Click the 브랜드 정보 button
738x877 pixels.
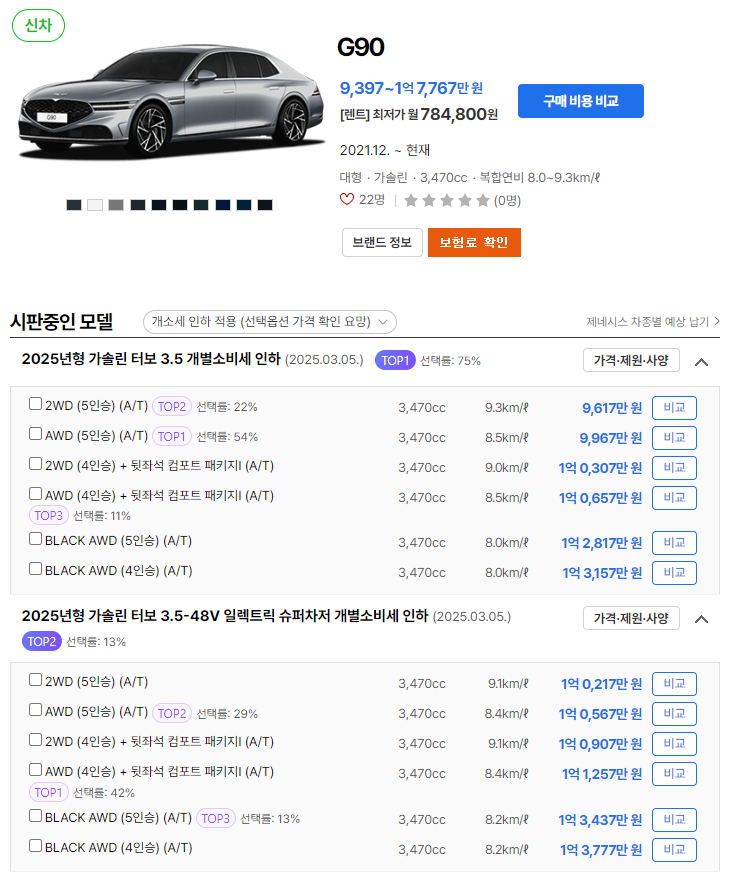click(382, 242)
